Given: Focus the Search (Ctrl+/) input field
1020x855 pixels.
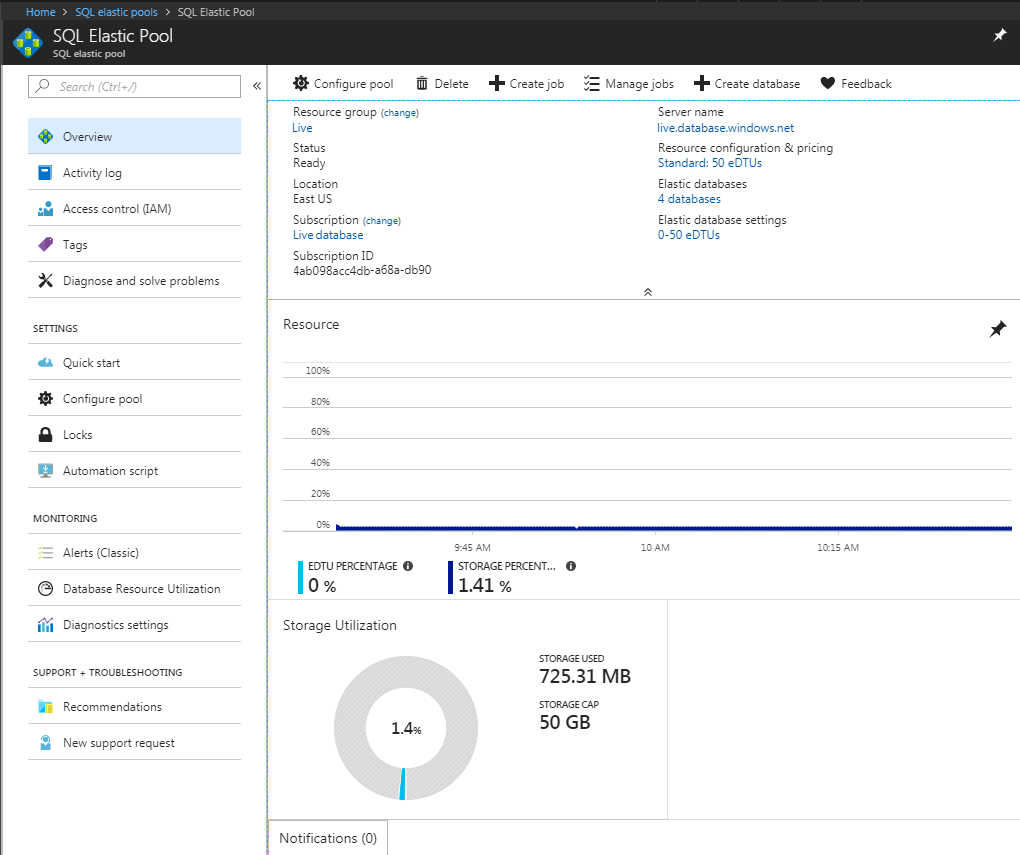Looking at the screenshot, I should click(x=135, y=87).
